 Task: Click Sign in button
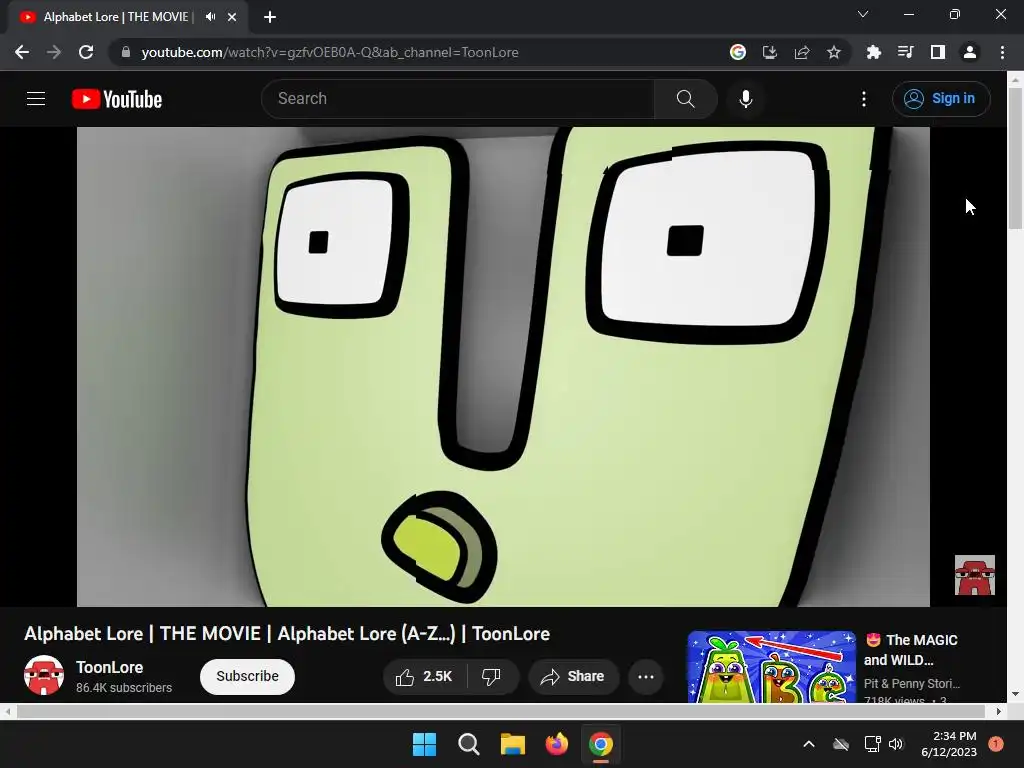[x=941, y=99]
